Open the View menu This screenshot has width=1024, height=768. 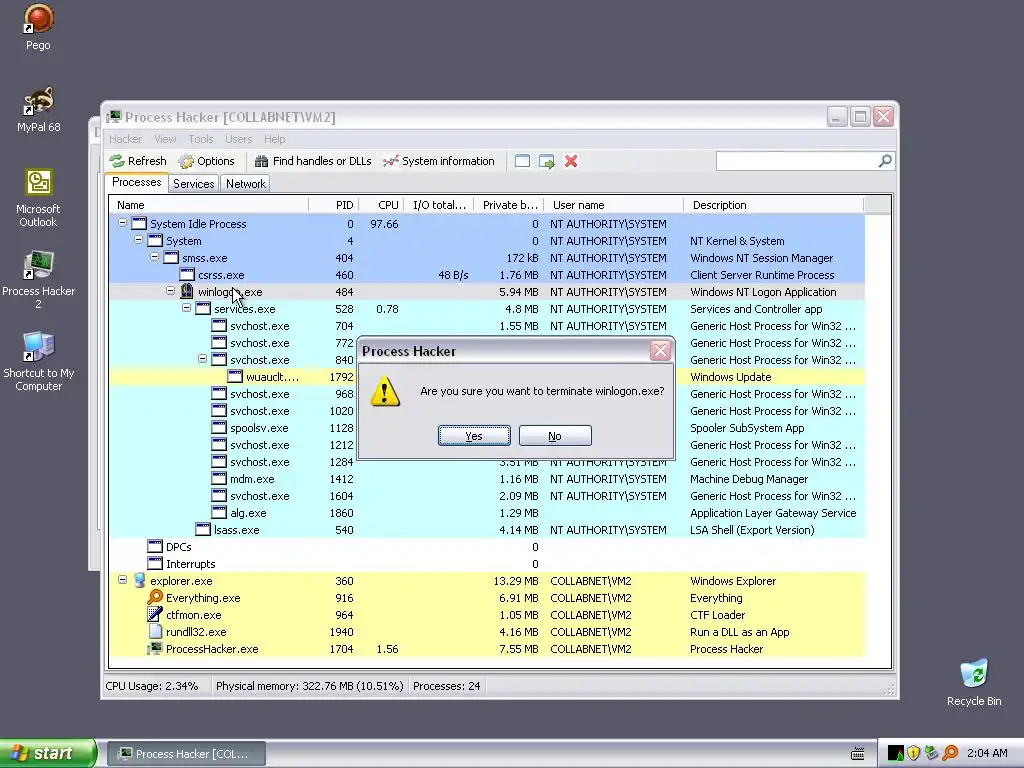[x=165, y=138]
